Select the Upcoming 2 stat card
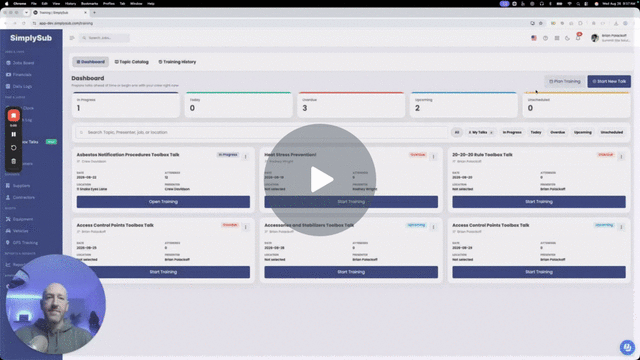 coord(464,105)
